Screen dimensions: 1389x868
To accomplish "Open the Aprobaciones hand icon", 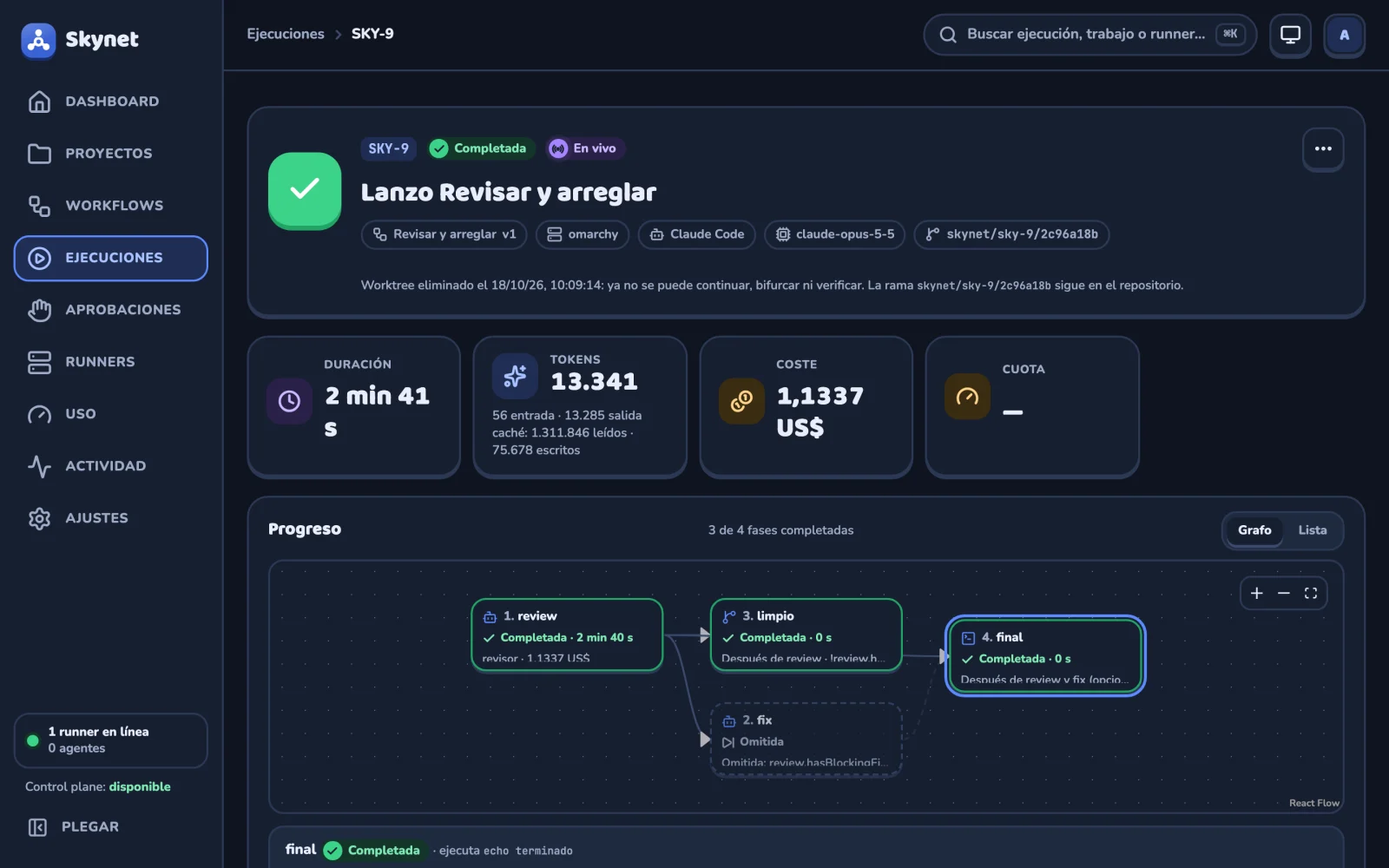I will tap(39, 310).
